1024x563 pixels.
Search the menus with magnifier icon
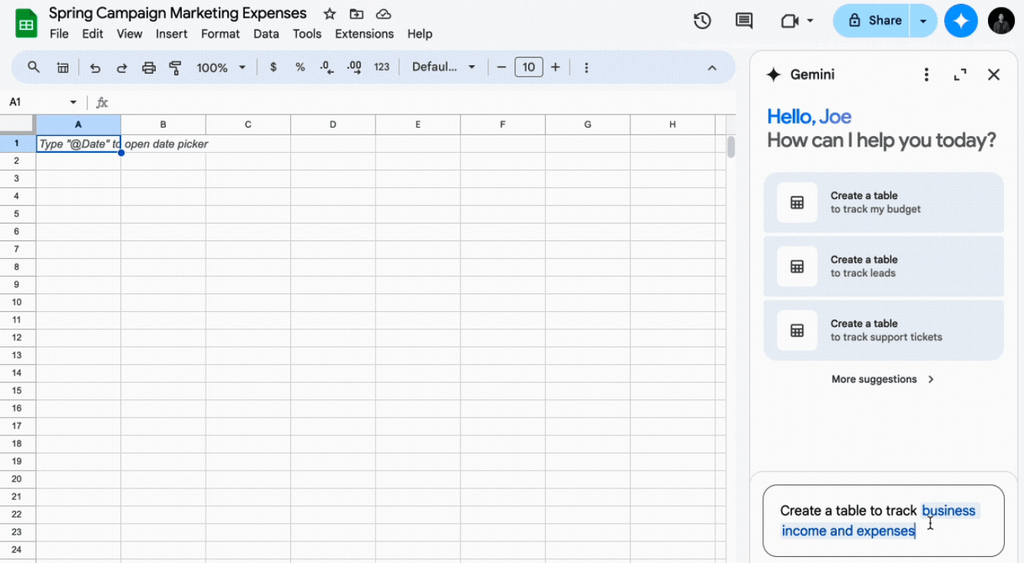tap(33, 67)
